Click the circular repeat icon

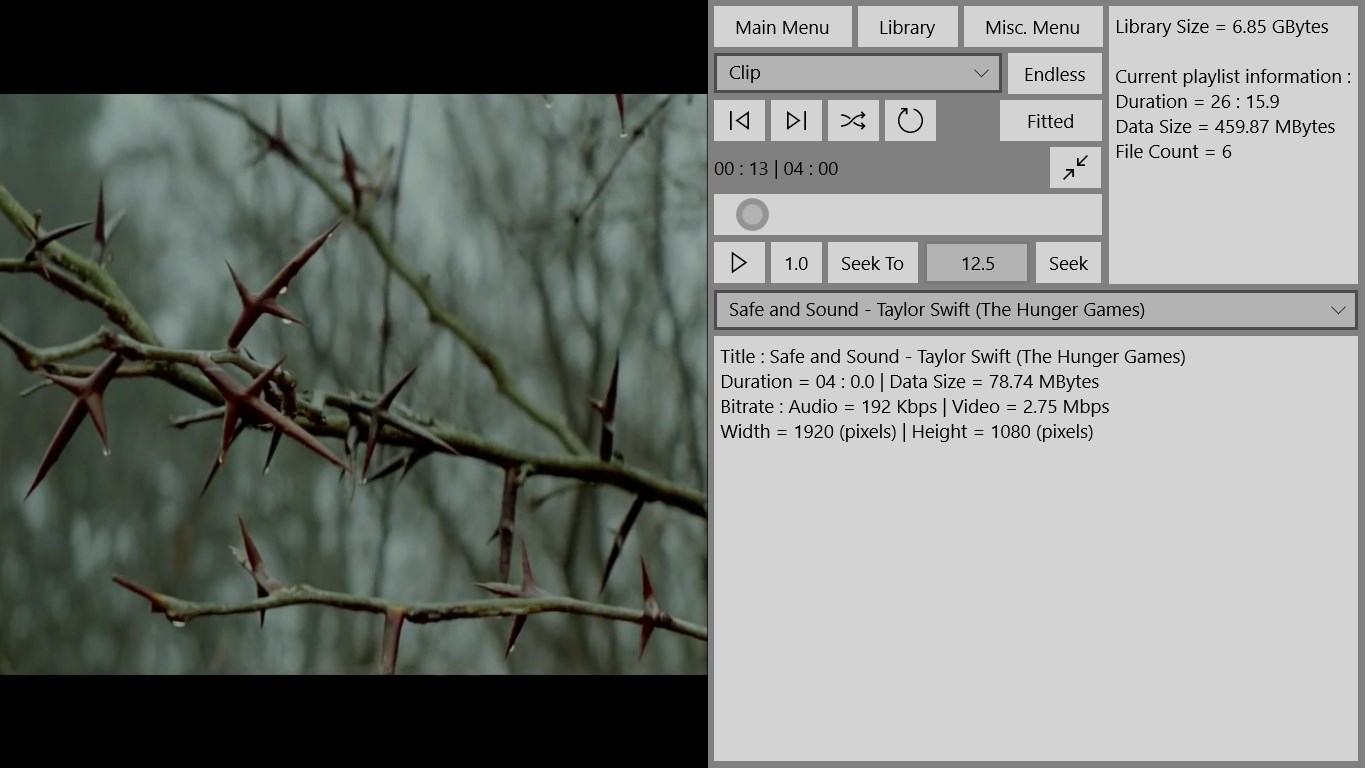910,121
